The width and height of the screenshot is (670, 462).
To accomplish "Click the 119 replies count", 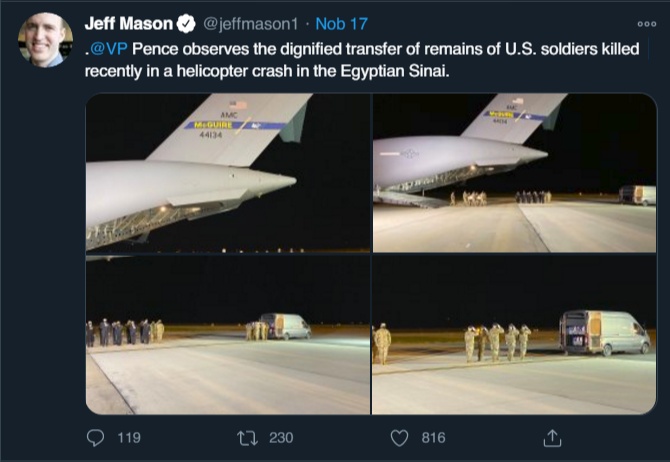I will pyautogui.click(x=129, y=438).
